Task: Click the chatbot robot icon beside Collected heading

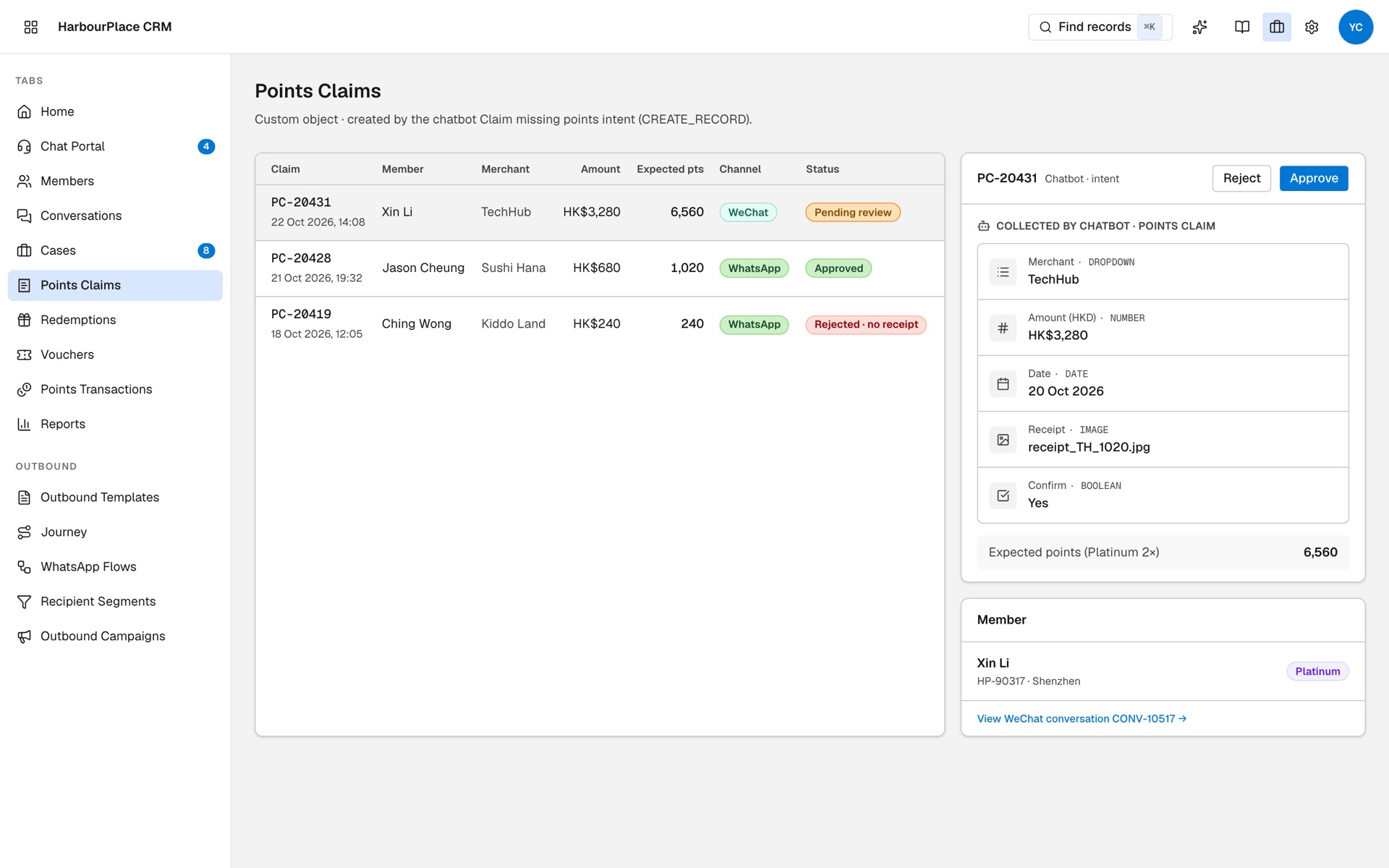Action: [983, 226]
